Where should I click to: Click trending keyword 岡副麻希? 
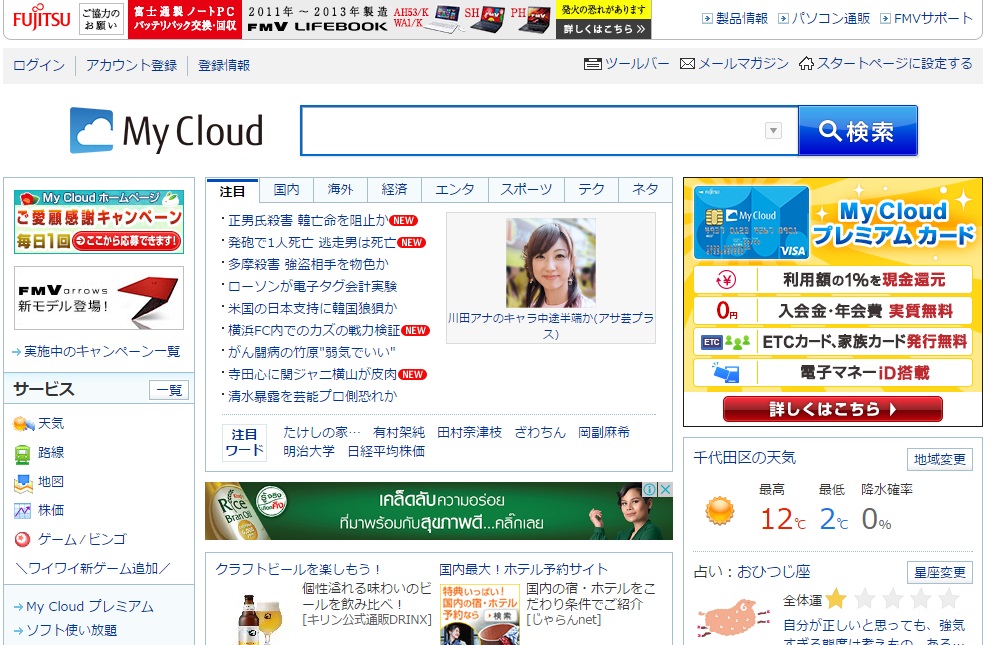[x=604, y=432]
